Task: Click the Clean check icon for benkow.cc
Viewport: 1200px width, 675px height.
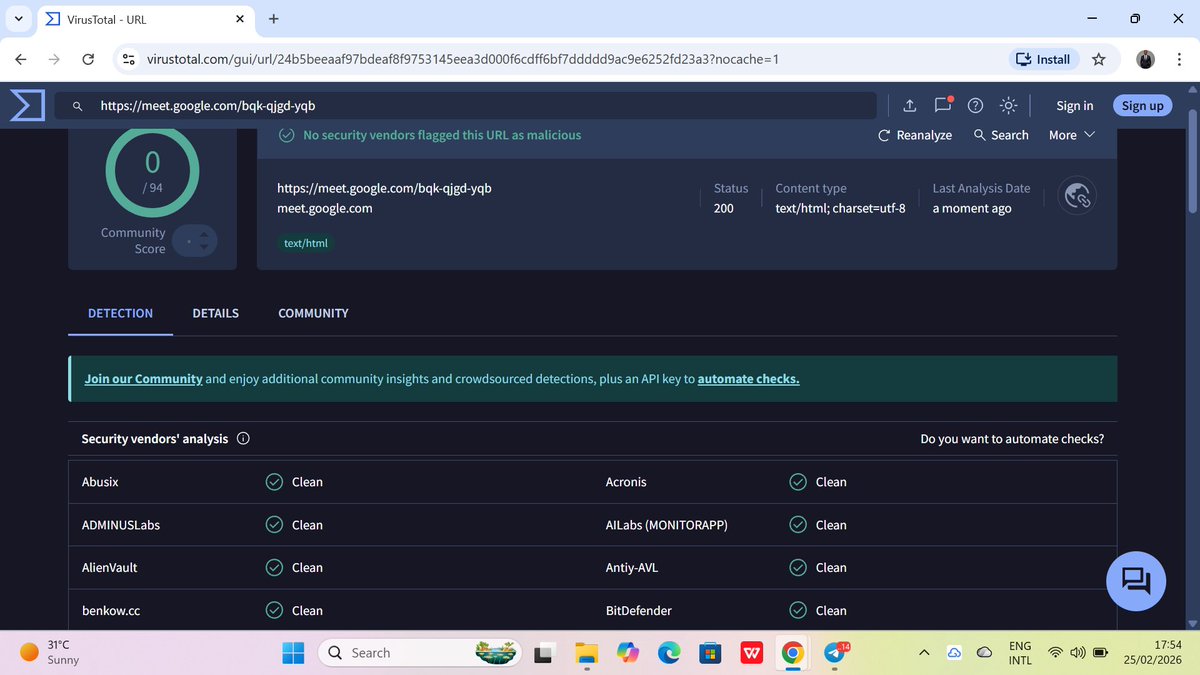Action: point(274,610)
